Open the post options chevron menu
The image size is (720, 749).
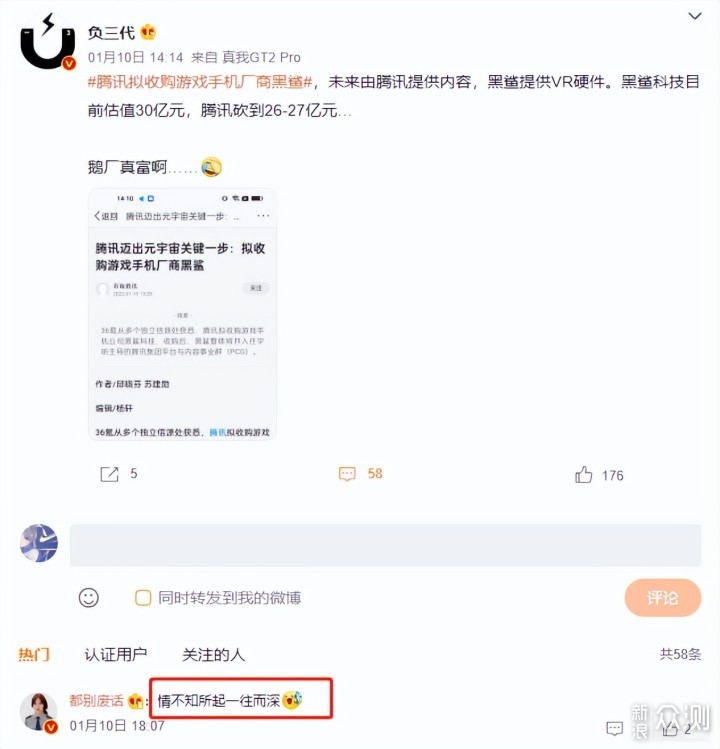[694, 16]
